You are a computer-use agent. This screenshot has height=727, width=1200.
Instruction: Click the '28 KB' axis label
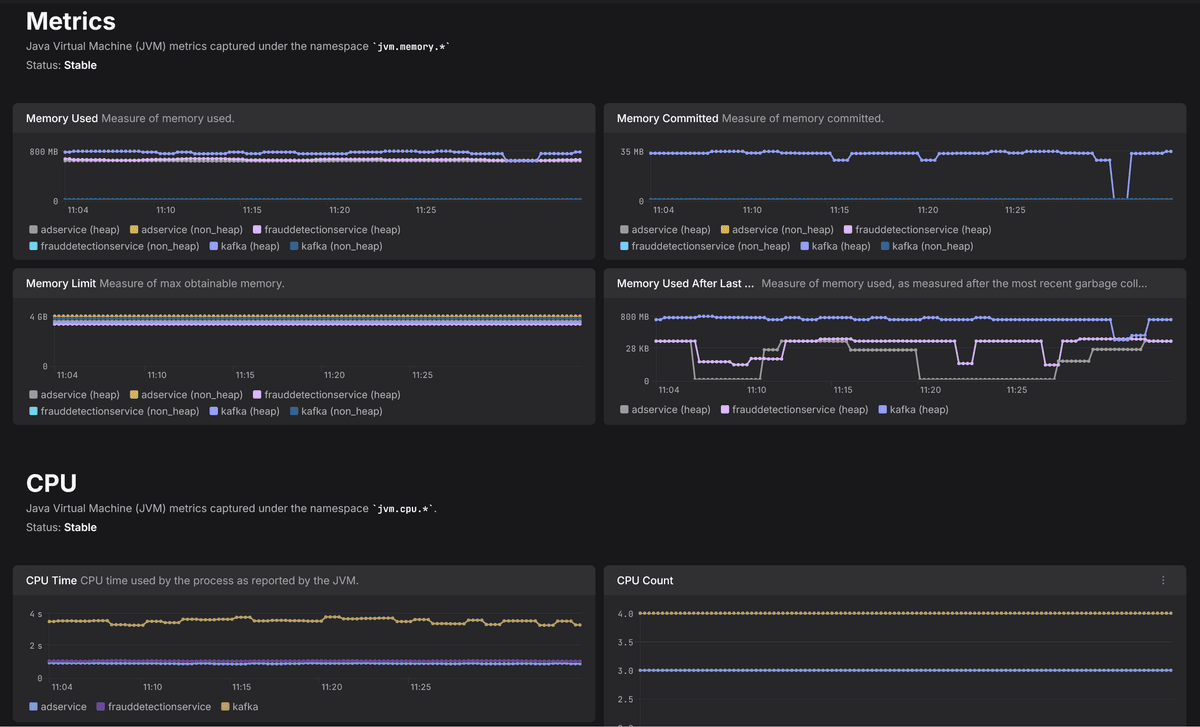point(637,349)
